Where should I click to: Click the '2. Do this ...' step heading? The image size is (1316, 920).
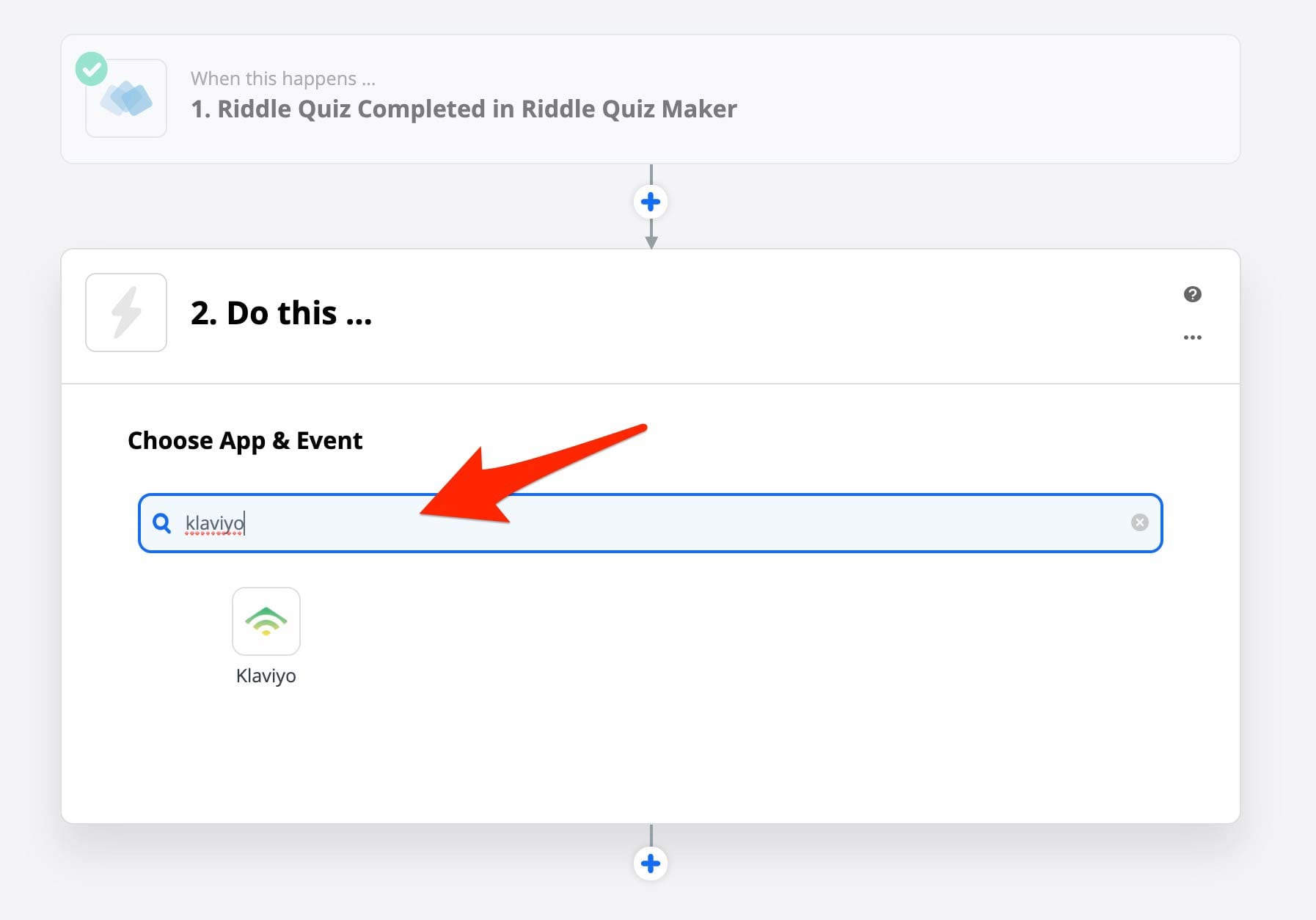click(282, 313)
